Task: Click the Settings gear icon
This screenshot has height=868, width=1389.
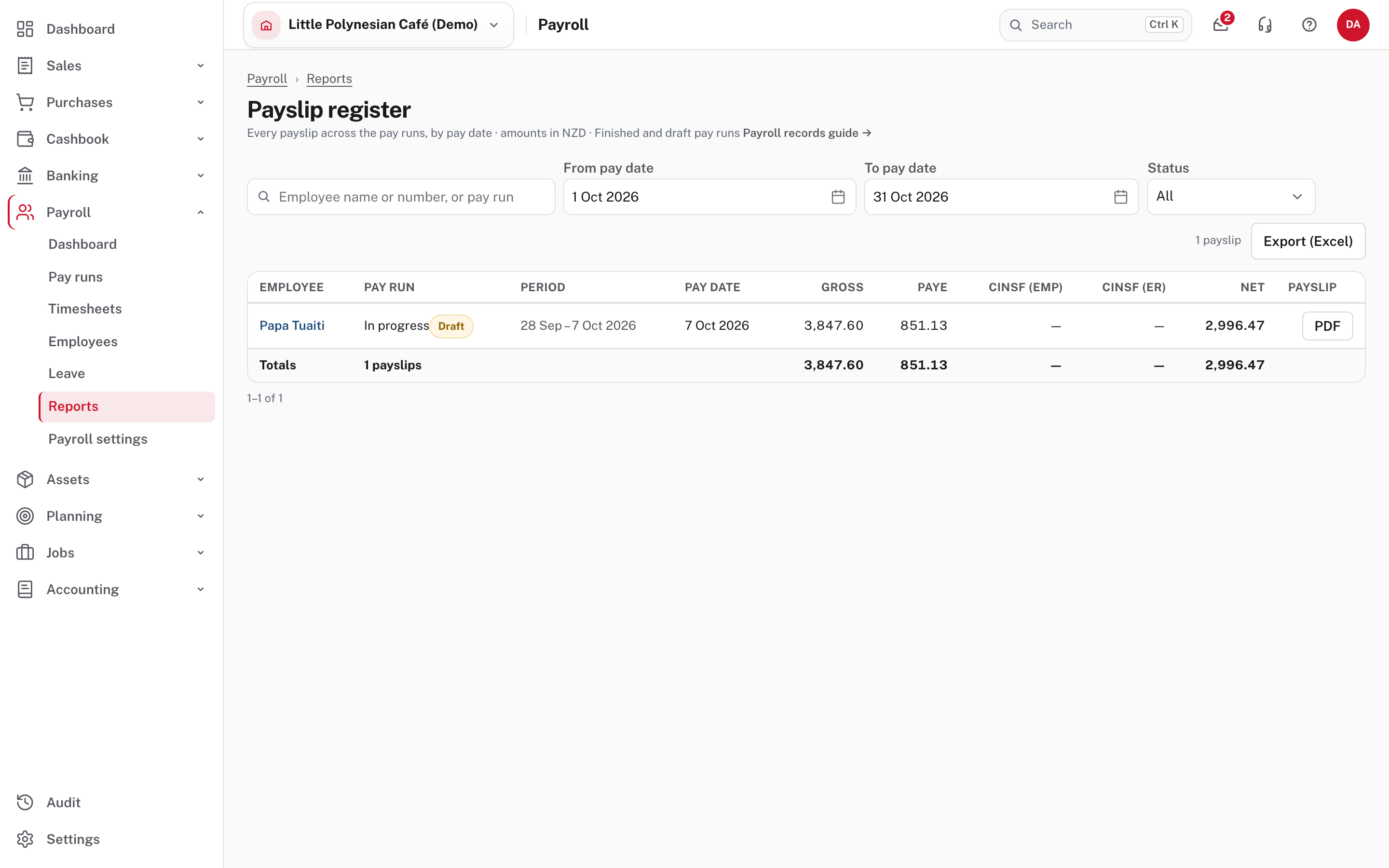Action: (25, 839)
